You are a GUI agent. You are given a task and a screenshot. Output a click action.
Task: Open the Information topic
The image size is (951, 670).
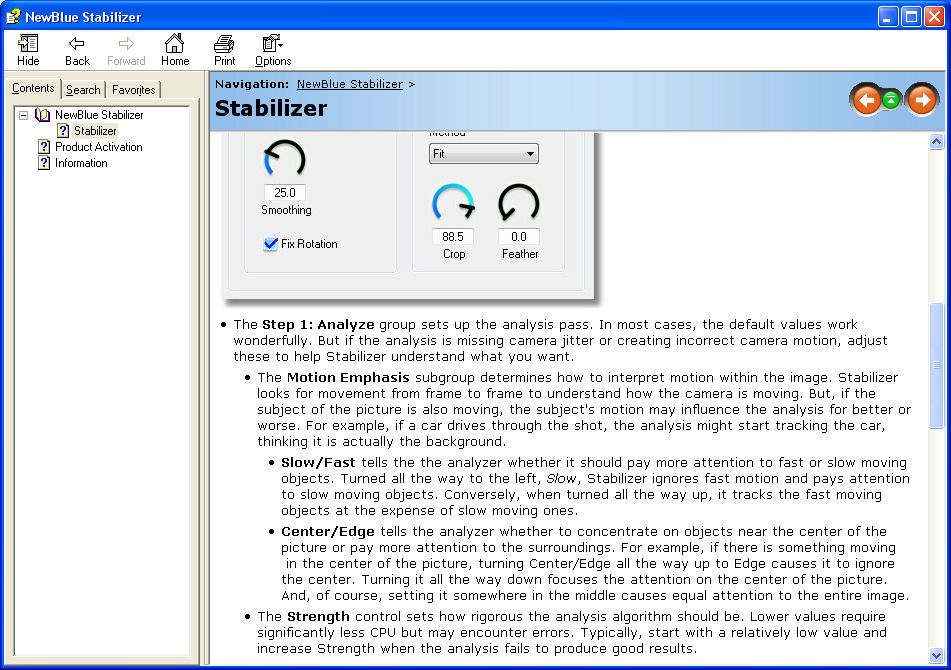(x=81, y=163)
